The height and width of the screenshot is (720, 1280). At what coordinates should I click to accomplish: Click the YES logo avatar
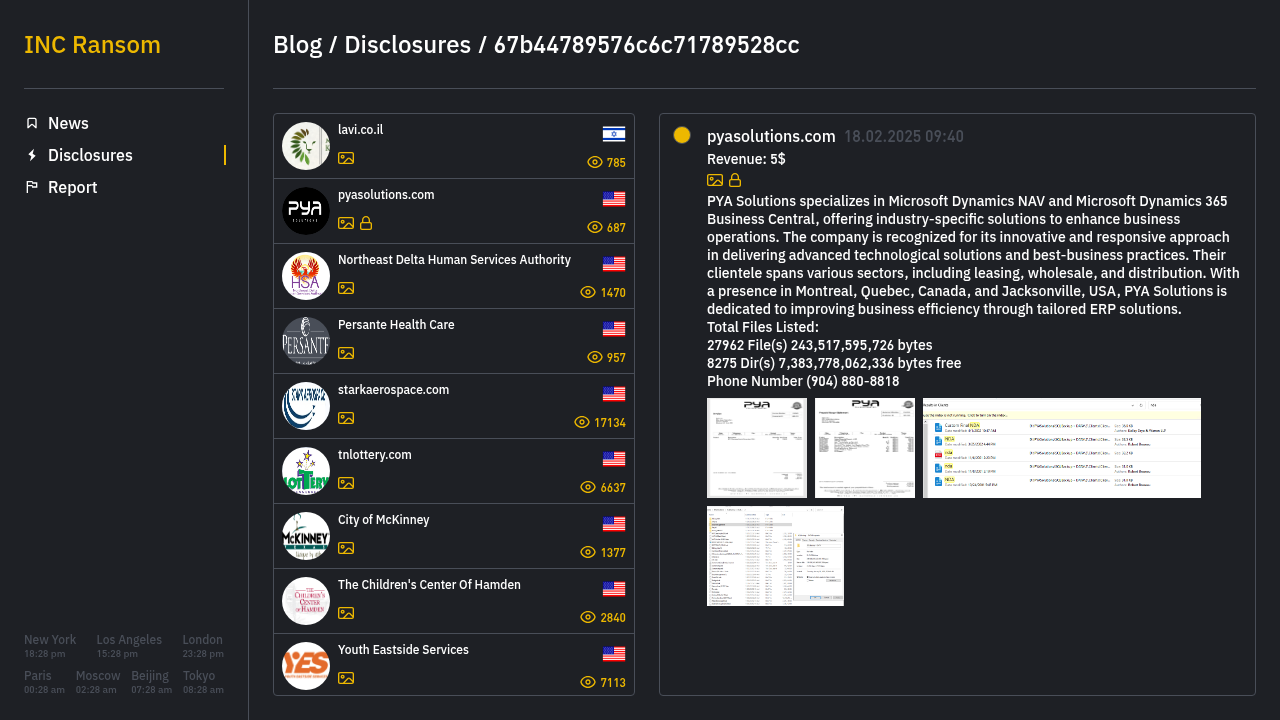click(x=306, y=666)
